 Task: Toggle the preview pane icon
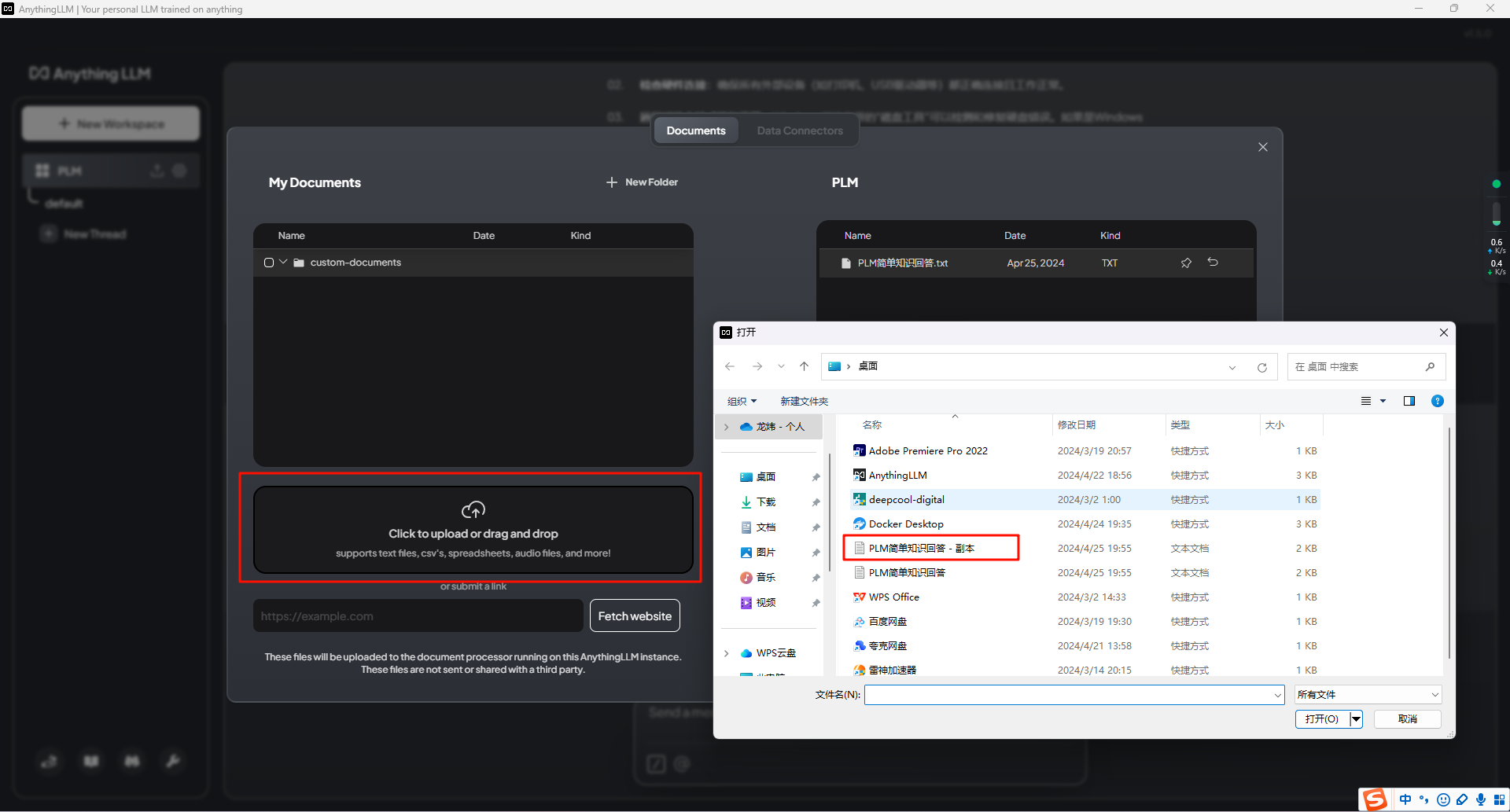(x=1409, y=402)
